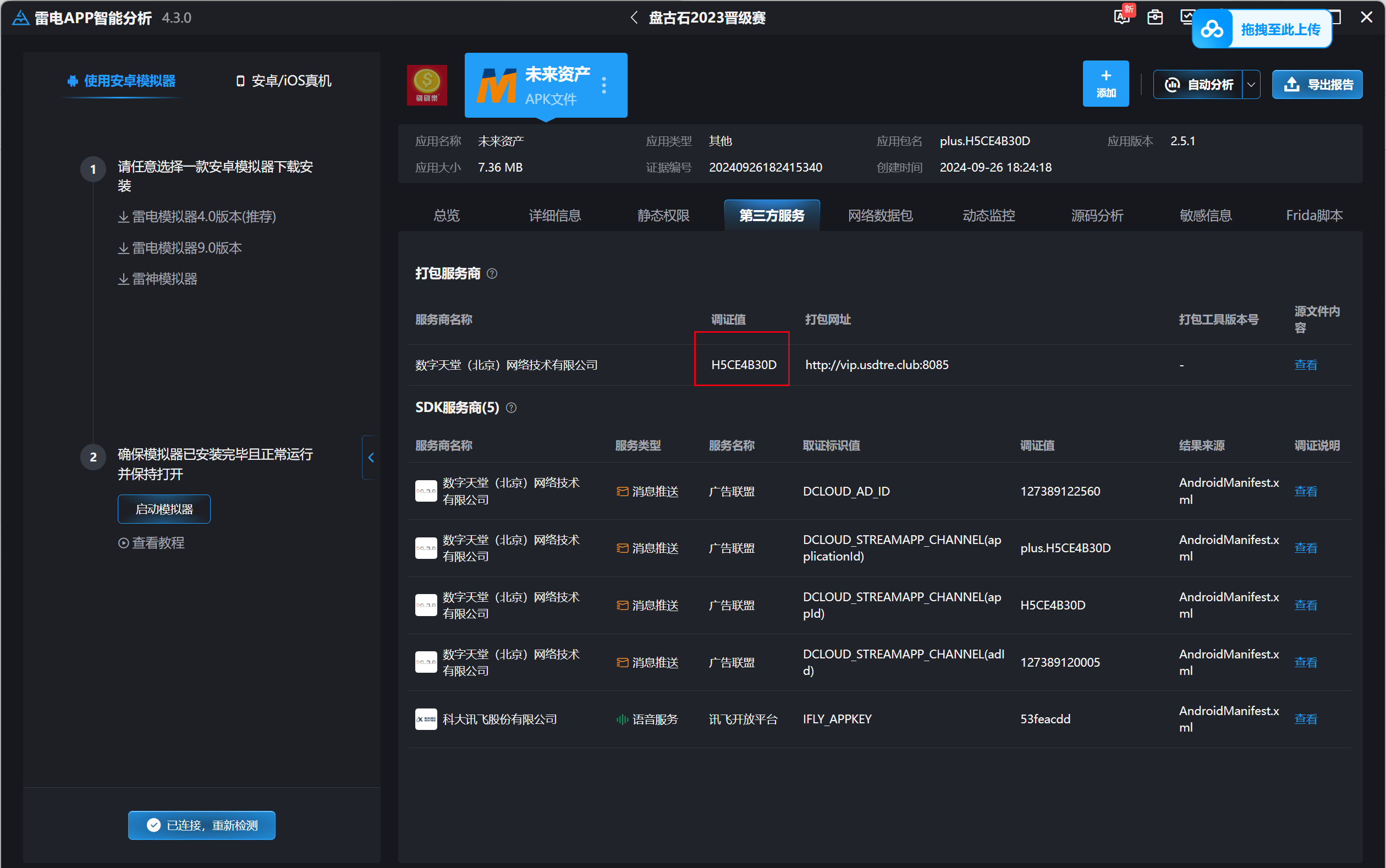Select evidence number 20240926182415340
The image size is (1386, 868).
[x=765, y=168]
